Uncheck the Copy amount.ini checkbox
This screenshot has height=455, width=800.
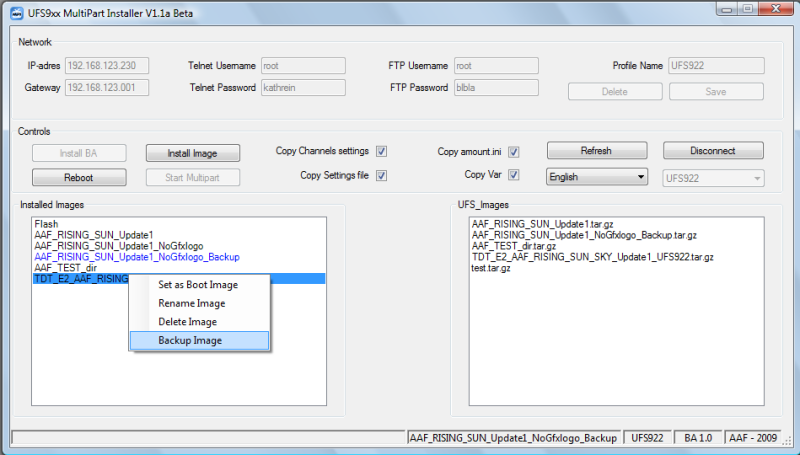pyautogui.click(x=514, y=152)
